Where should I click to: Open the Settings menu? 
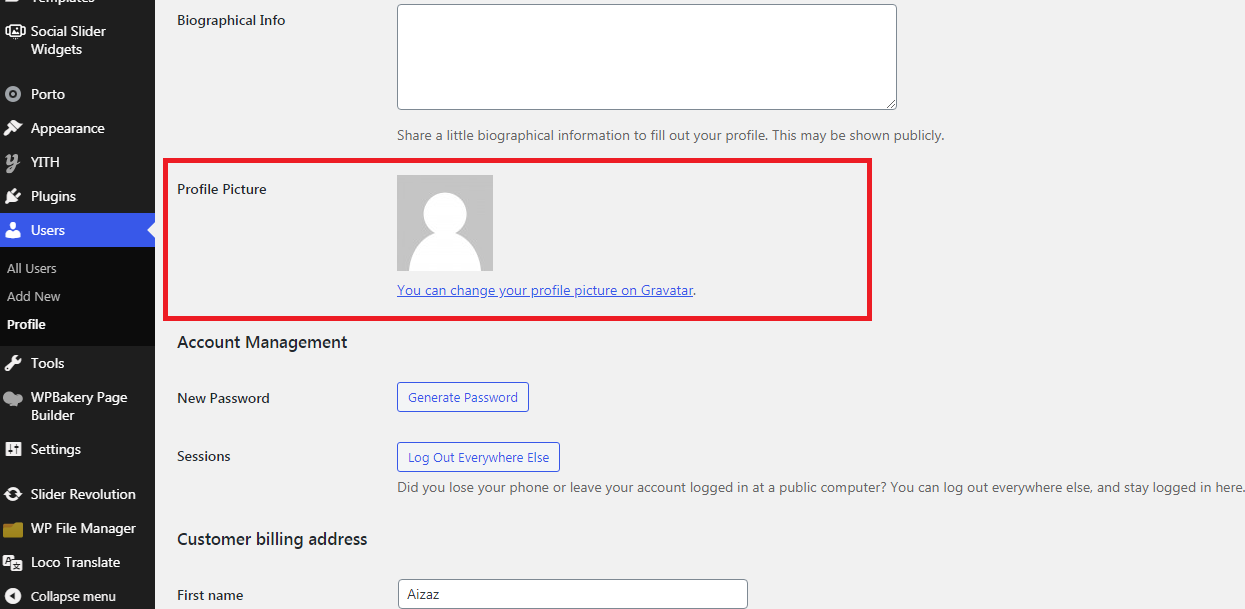coord(77,449)
